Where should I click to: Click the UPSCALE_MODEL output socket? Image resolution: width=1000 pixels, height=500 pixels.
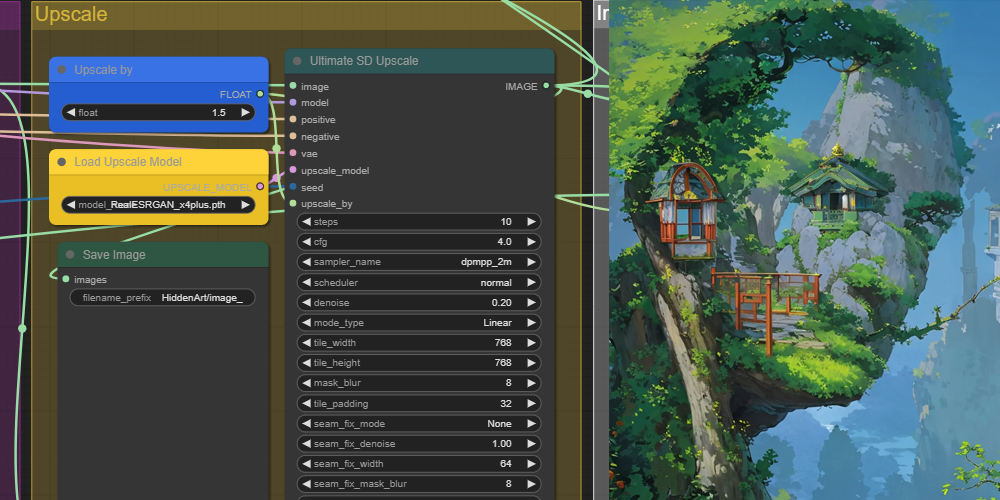(260, 187)
